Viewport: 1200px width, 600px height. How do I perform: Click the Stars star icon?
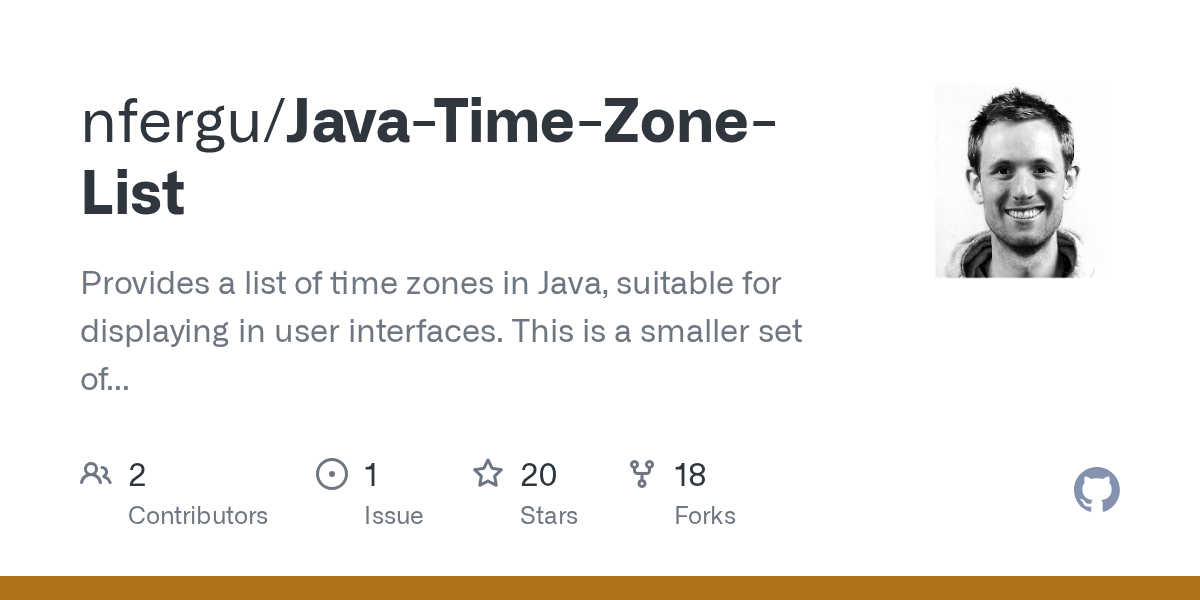(487, 473)
